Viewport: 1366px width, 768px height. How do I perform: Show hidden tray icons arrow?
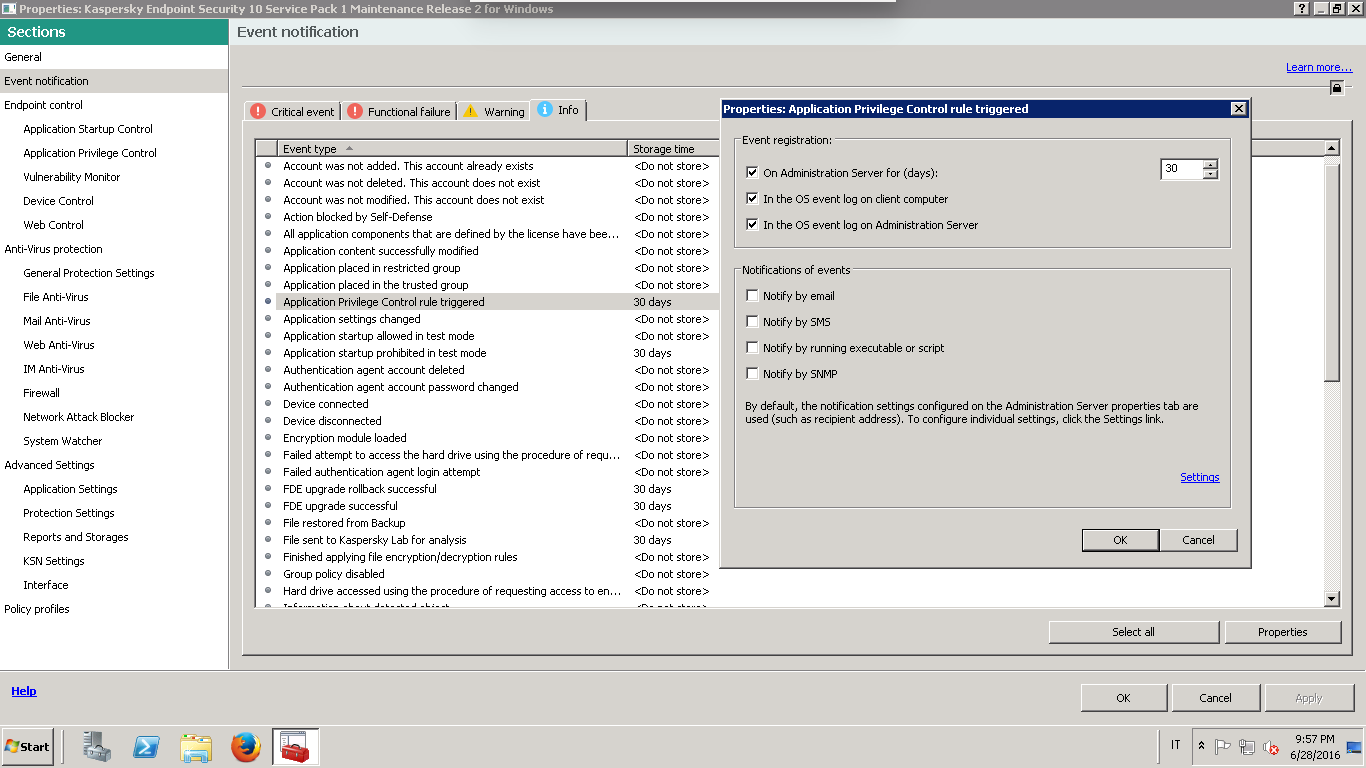click(1201, 746)
